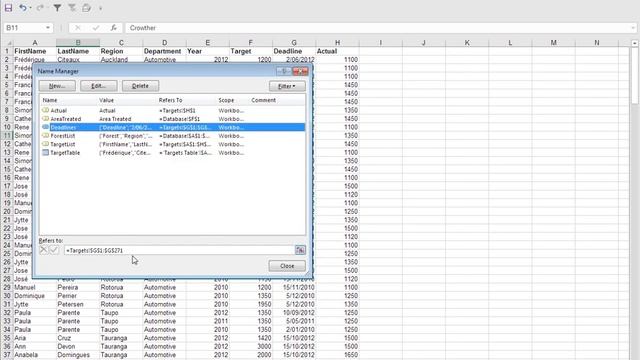Screen dimensions: 640x360
Task: Click the Name Manager red X button
Action: point(300,71)
